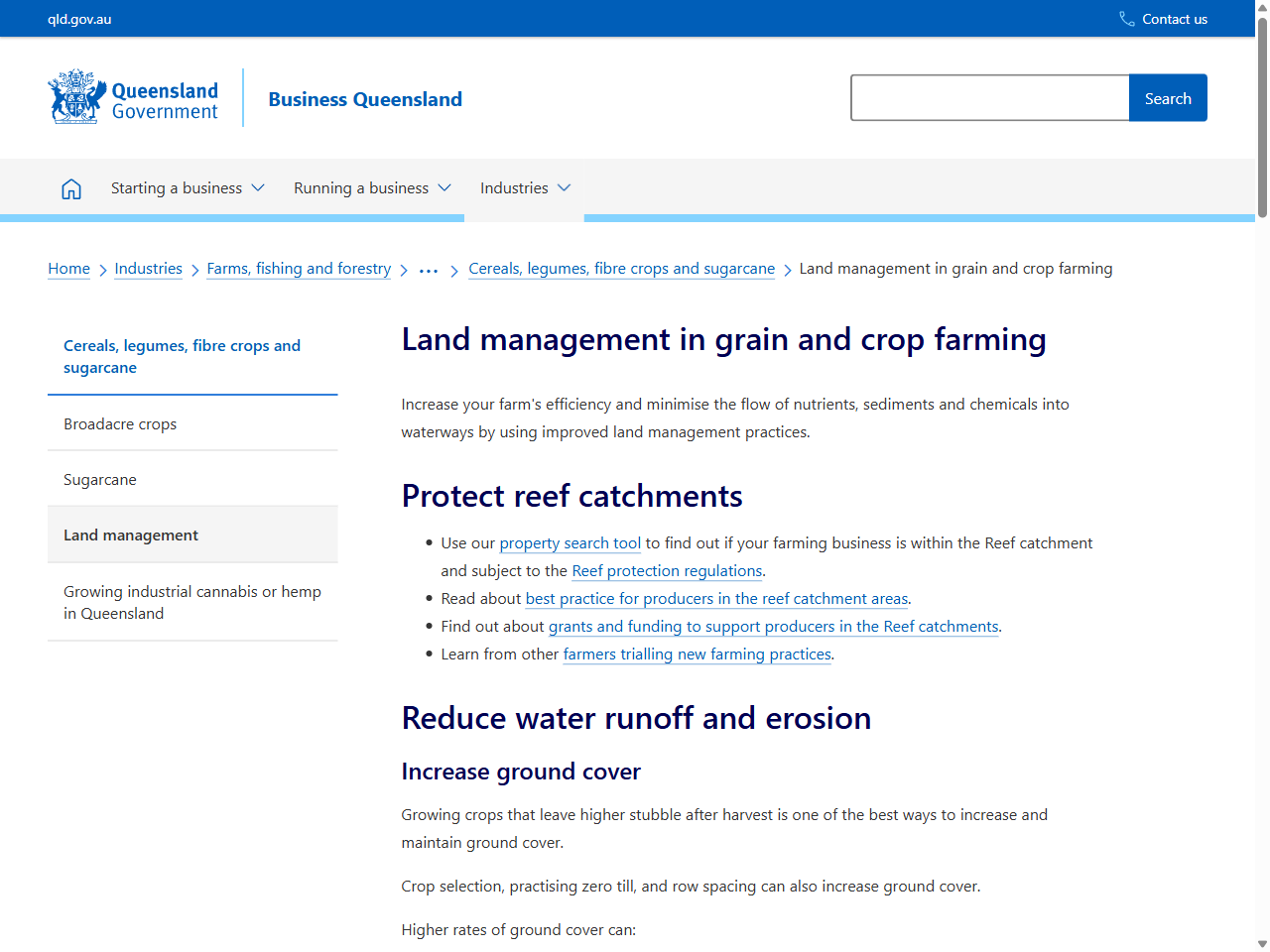Open the Farms, fishing and forestry breadcrumb
Screen dimensions: 1270x952
[x=299, y=268]
